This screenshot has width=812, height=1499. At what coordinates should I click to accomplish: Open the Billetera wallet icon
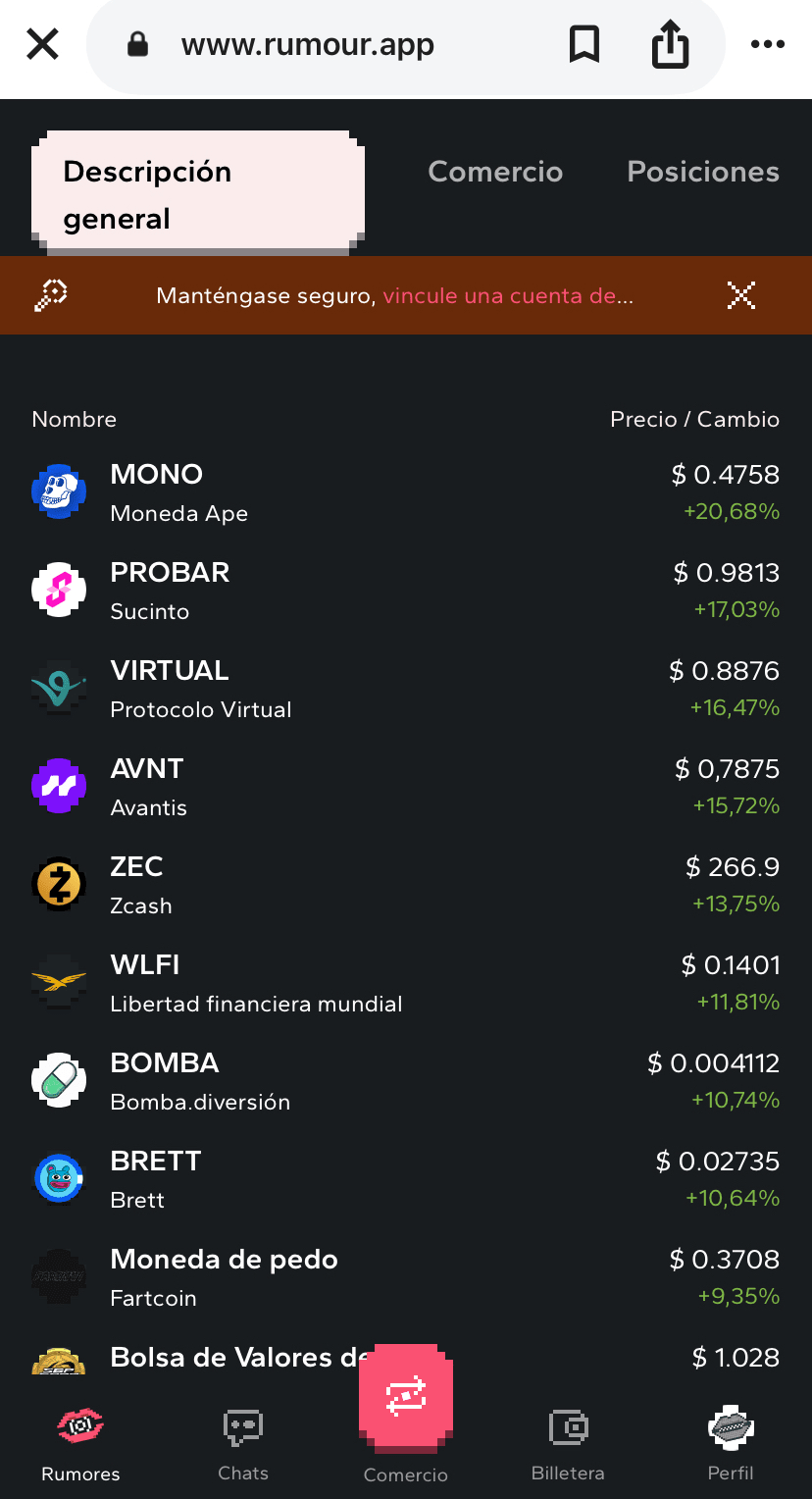pos(568,1428)
